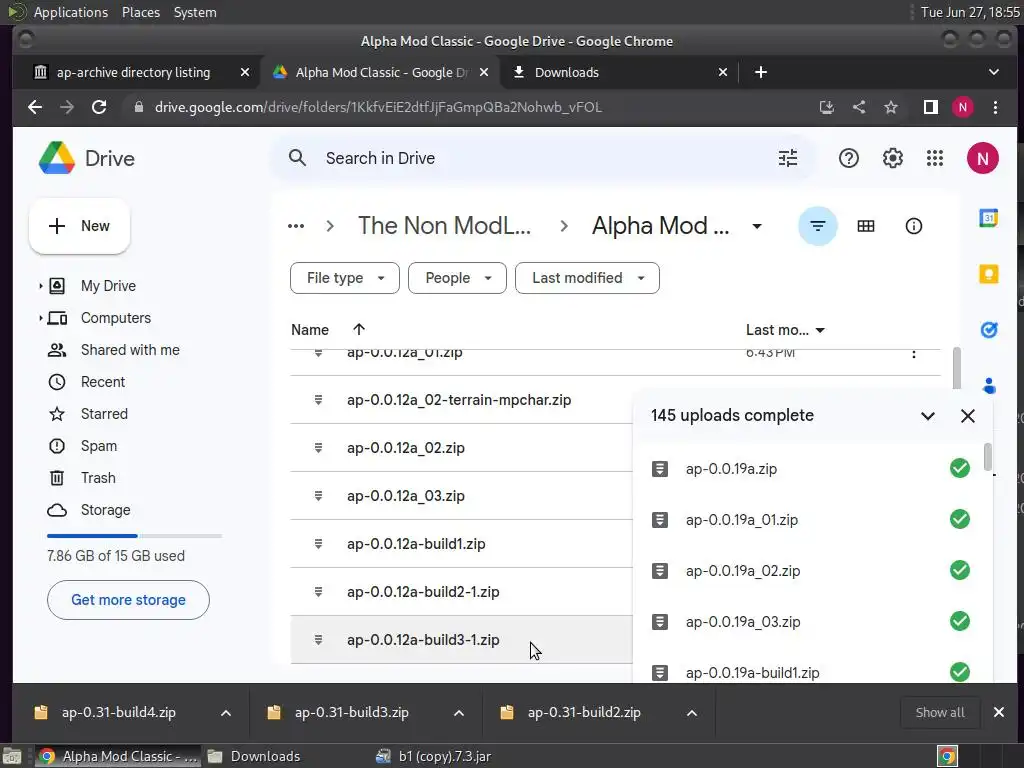The height and width of the screenshot is (768, 1024).
Task: Open Contacts side panel icon
Action: [989, 385]
